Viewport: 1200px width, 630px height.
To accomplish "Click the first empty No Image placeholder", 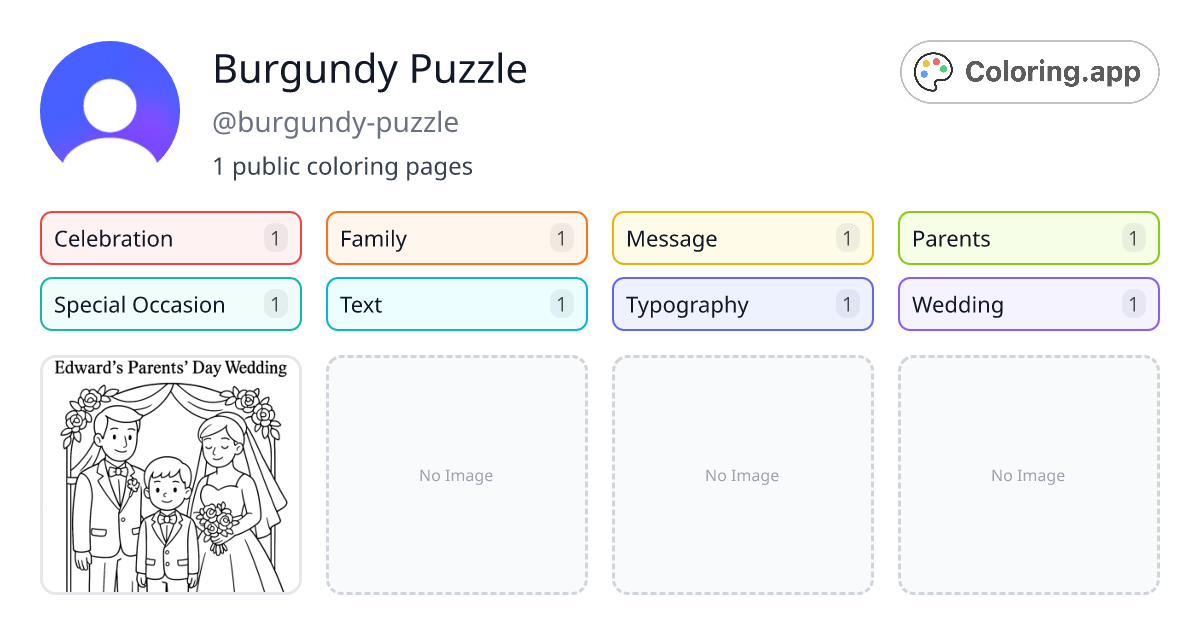I will [456, 475].
